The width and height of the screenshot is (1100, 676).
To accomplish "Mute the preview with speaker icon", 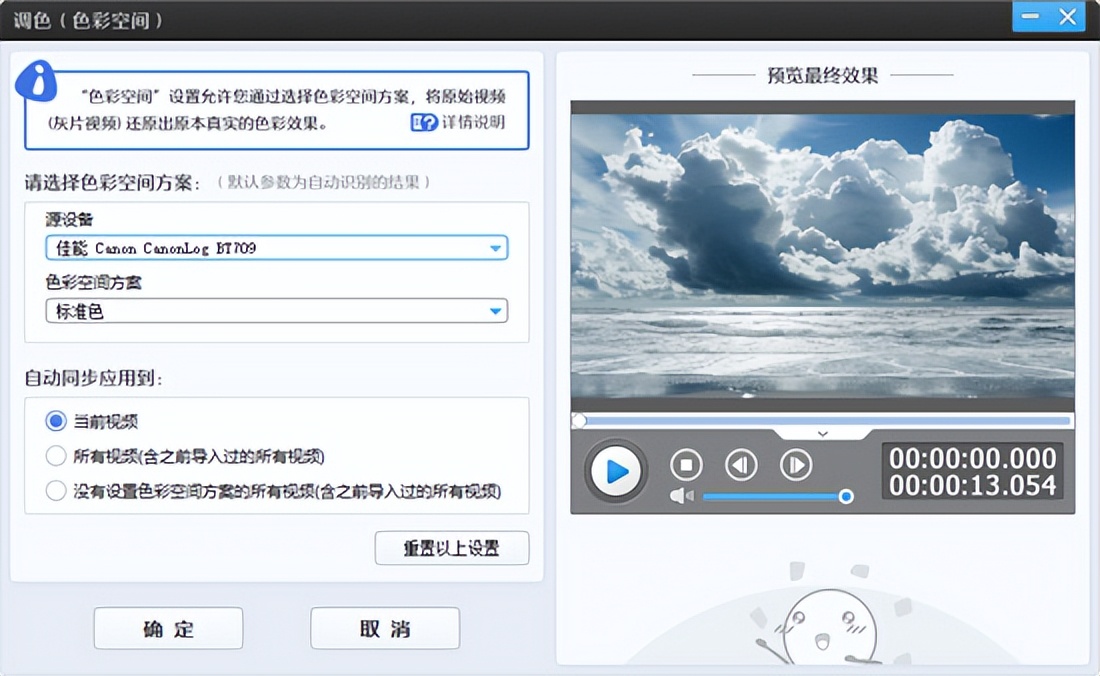I will tap(680, 496).
